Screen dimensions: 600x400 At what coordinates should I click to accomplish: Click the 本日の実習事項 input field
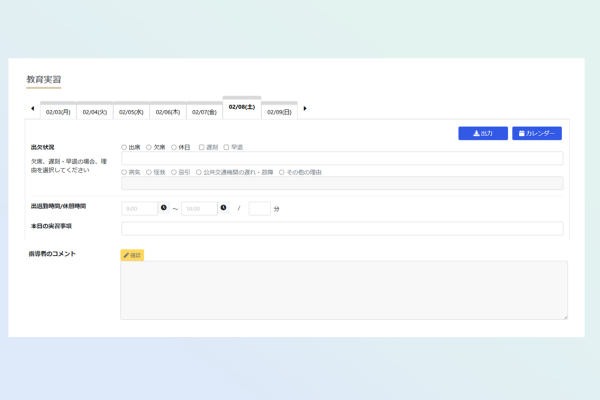342,228
